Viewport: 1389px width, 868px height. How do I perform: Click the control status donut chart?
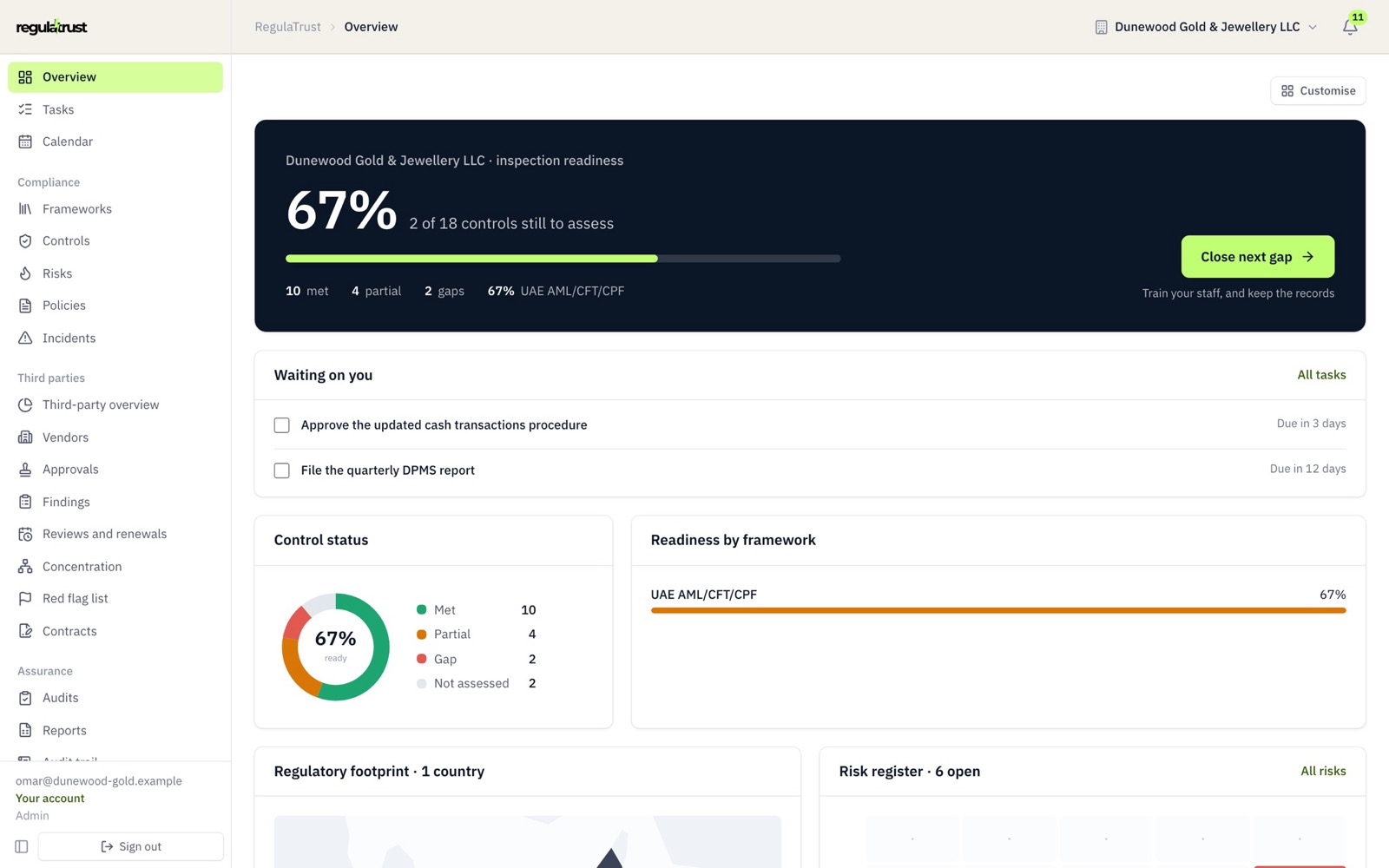click(336, 647)
